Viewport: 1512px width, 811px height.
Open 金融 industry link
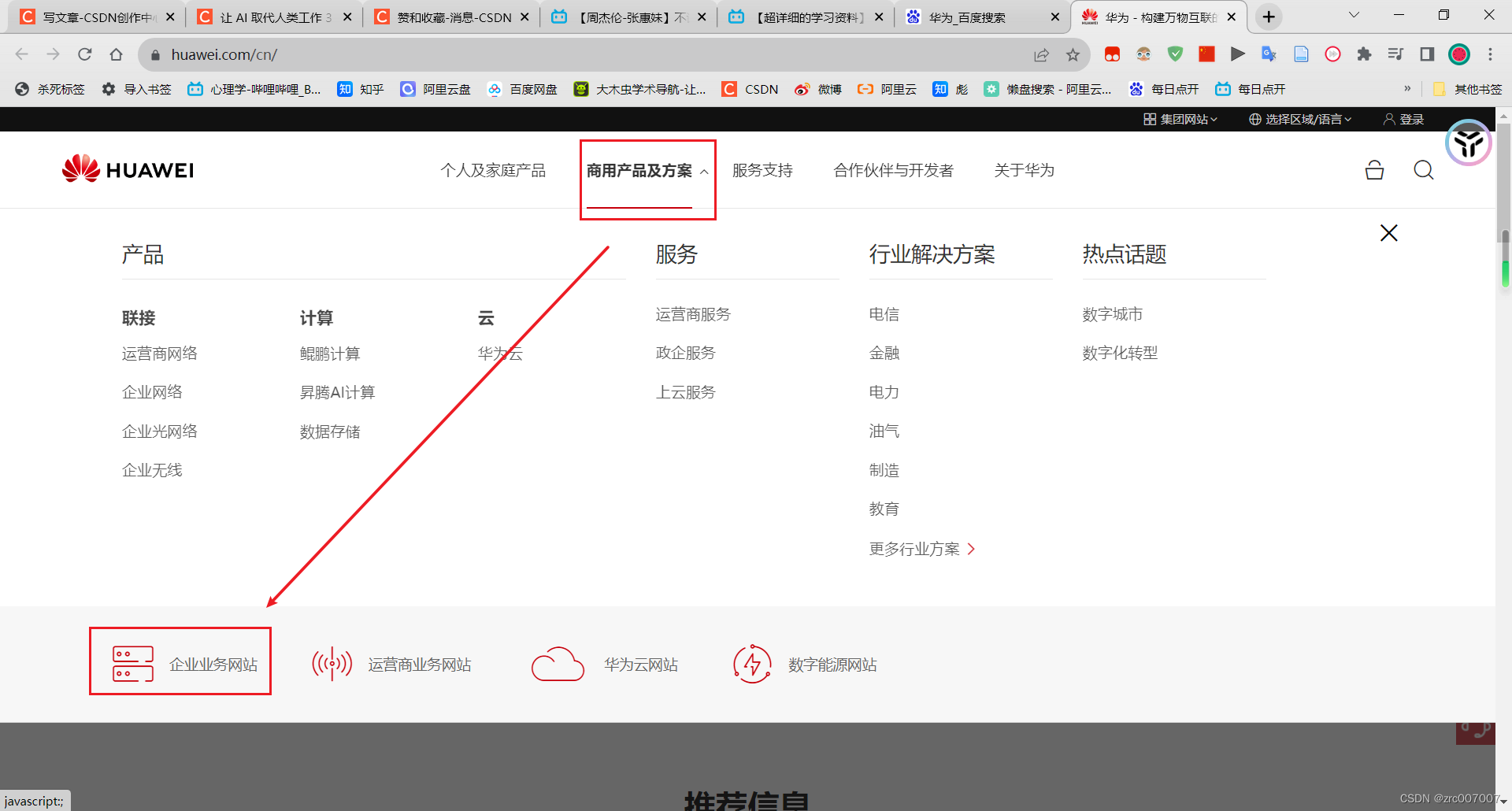884,353
